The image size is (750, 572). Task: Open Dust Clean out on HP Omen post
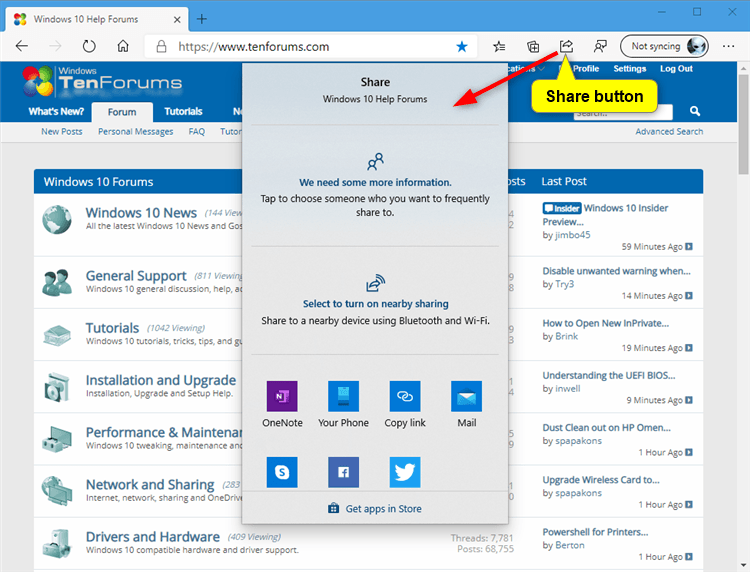click(x=607, y=427)
